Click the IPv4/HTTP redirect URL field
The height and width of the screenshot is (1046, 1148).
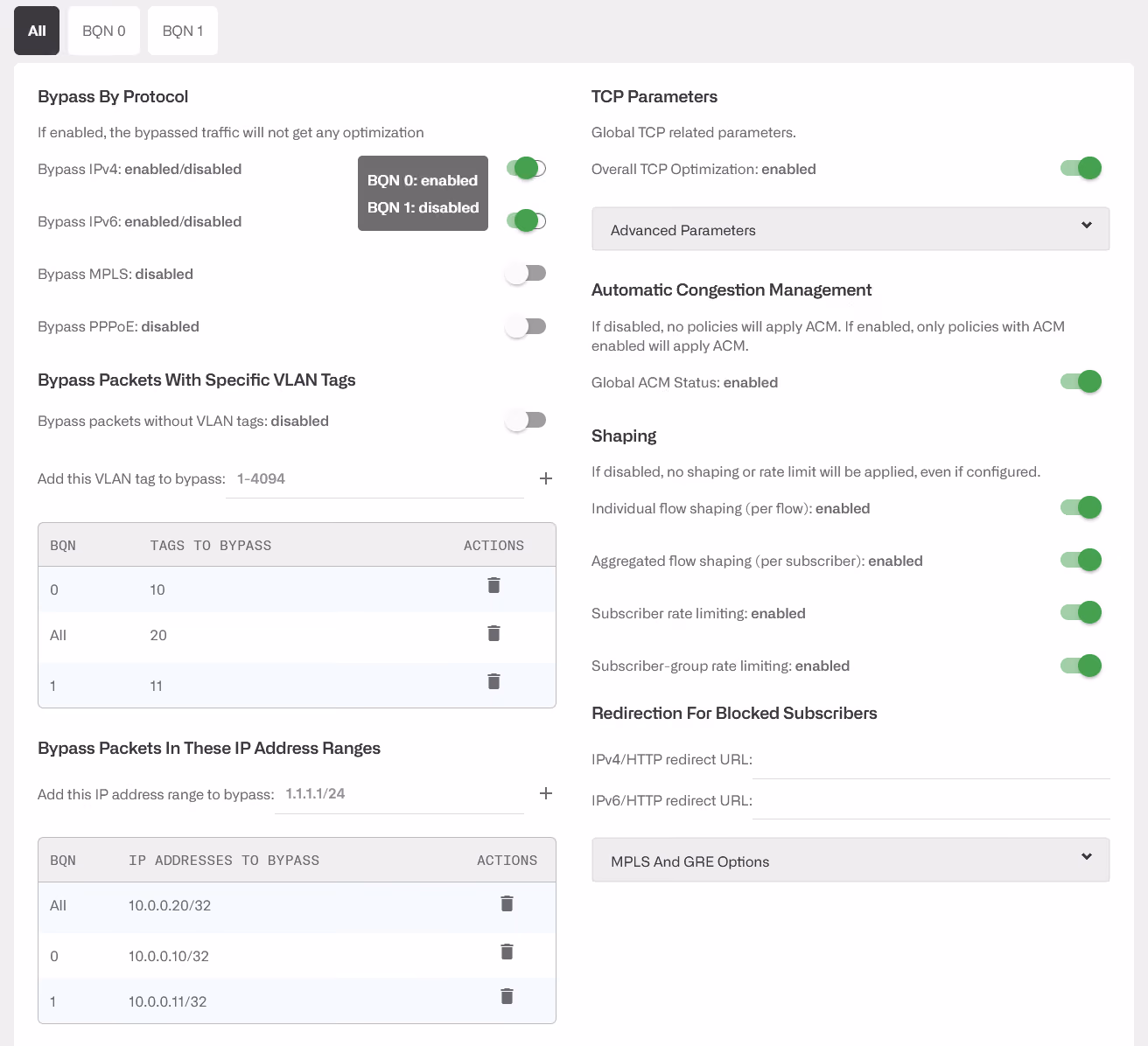coord(931,759)
